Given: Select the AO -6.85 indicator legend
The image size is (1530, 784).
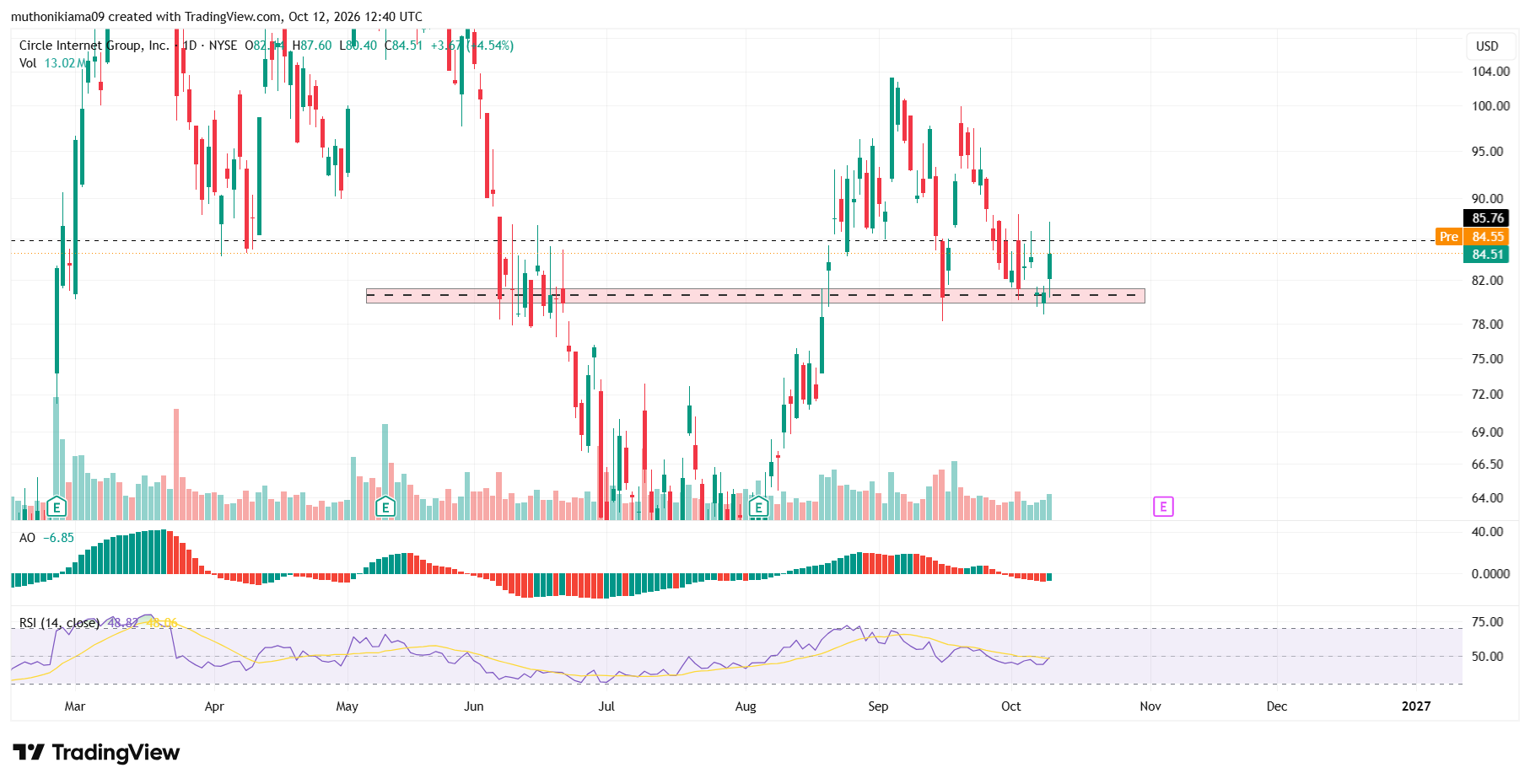Looking at the screenshot, I should tap(46, 538).
